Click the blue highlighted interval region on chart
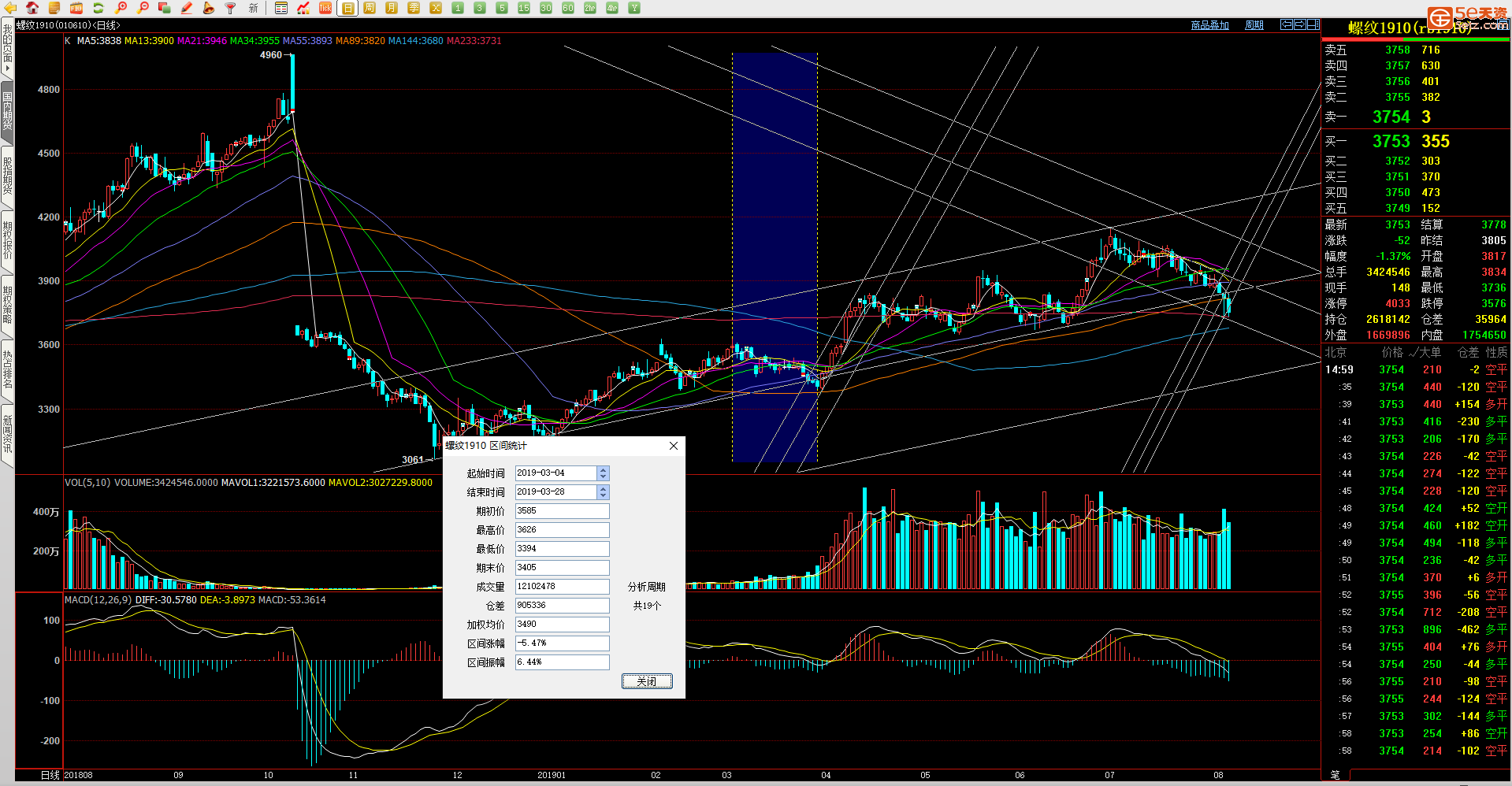 coord(775,257)
